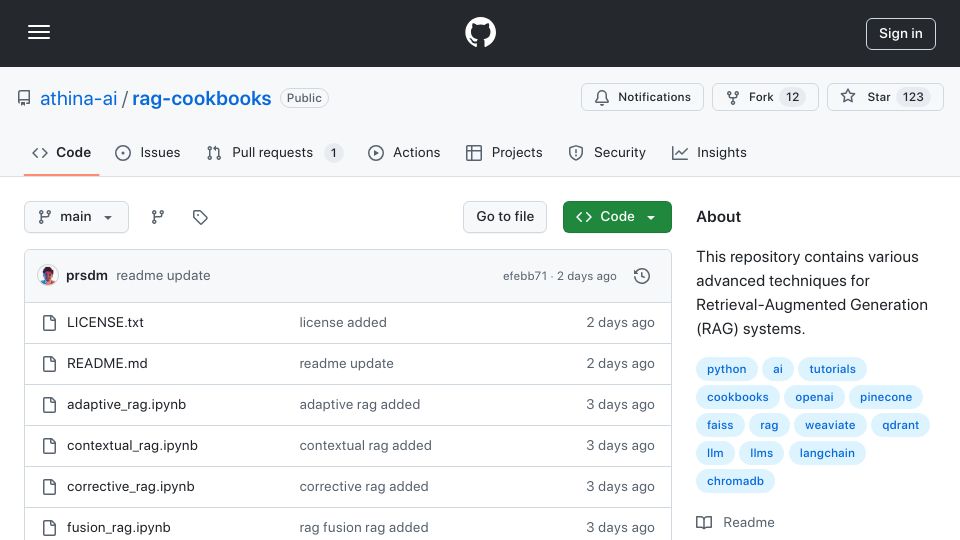960x540 pixels.
Task: Click the file icon beside contextual_rag.ipynb
Action: coord(50,446)
